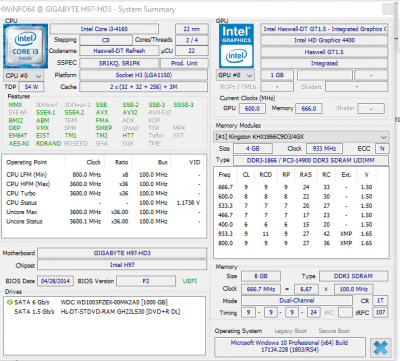This screenshot has height=361, width=400.
Task: Click the memory multiplier 6.67 value
Action: pyautogui.click(x=306, y=289)
